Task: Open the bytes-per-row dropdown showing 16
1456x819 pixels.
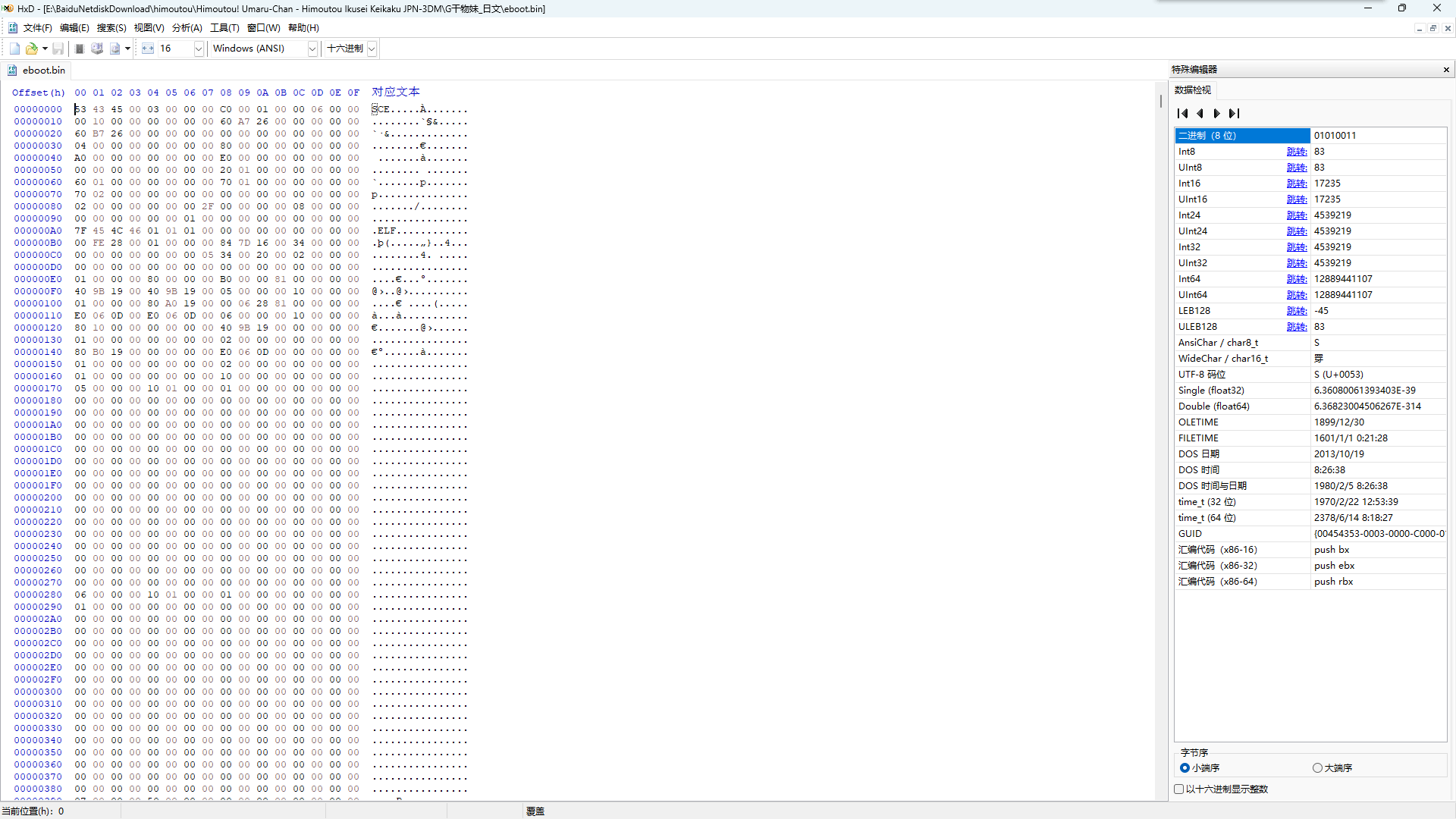Action: coord(198,48)
